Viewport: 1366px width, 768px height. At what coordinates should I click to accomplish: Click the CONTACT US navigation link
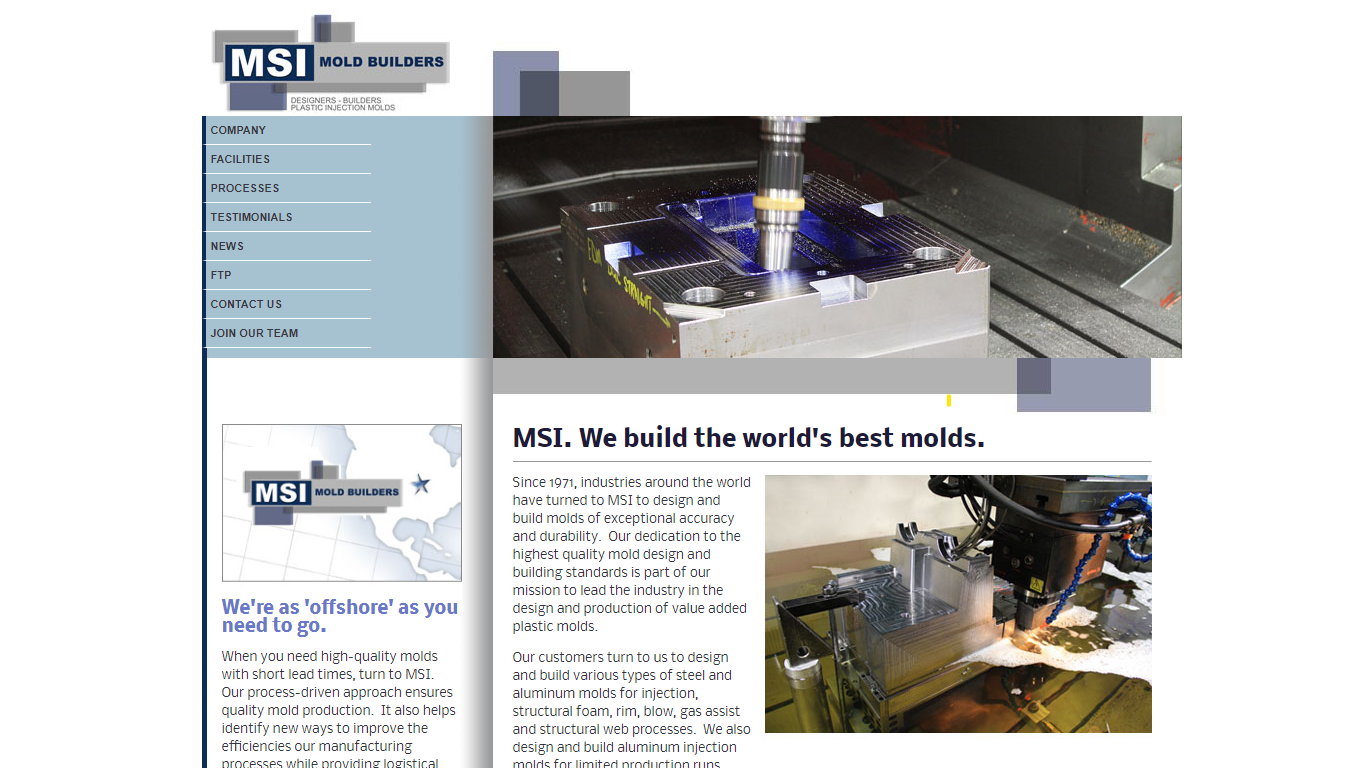click(246, 304)
